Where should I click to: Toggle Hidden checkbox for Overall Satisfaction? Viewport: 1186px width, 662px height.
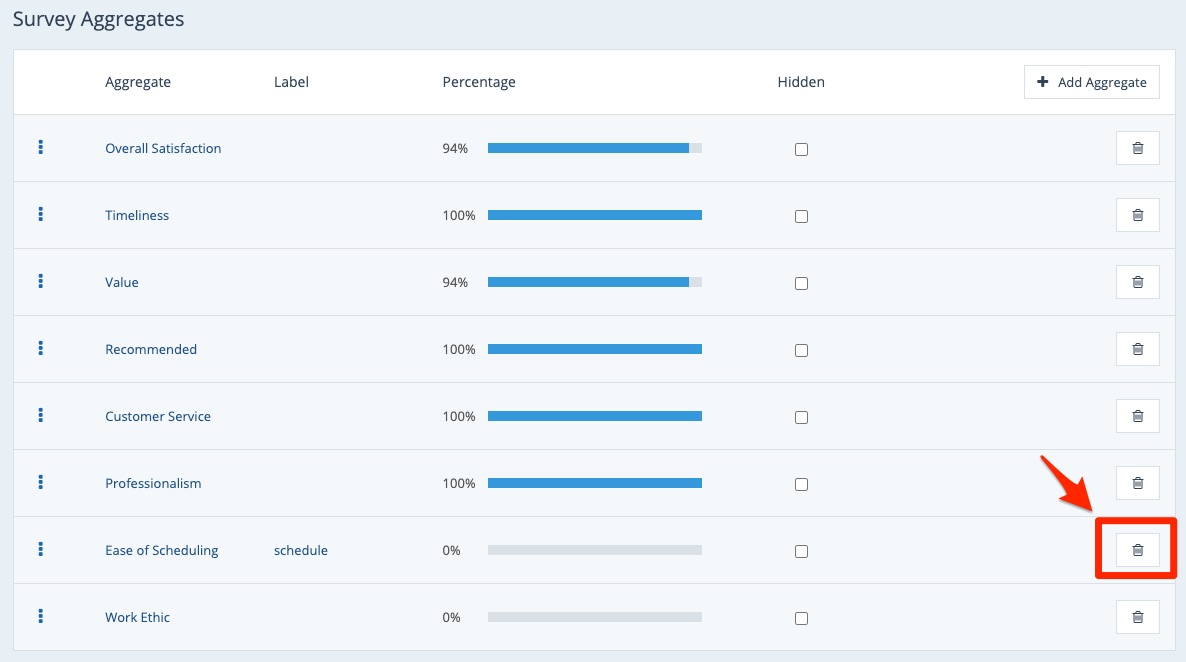[801, 150]
